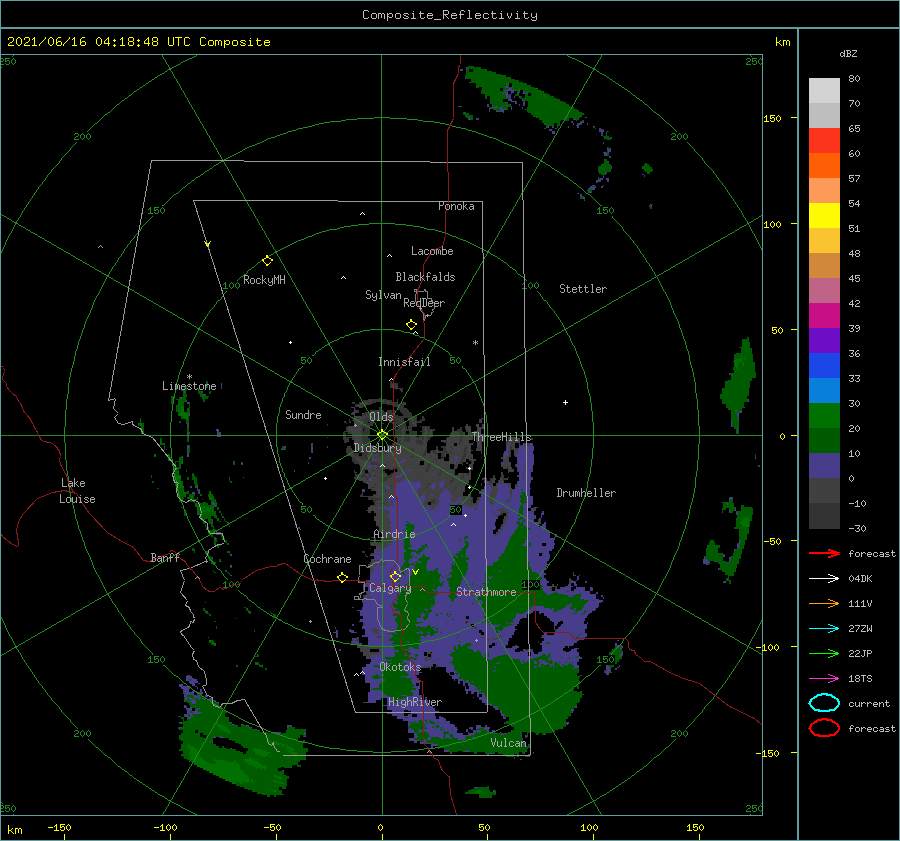Select the yellow diamond marker above Calgary label

click(x=395, y=576)
